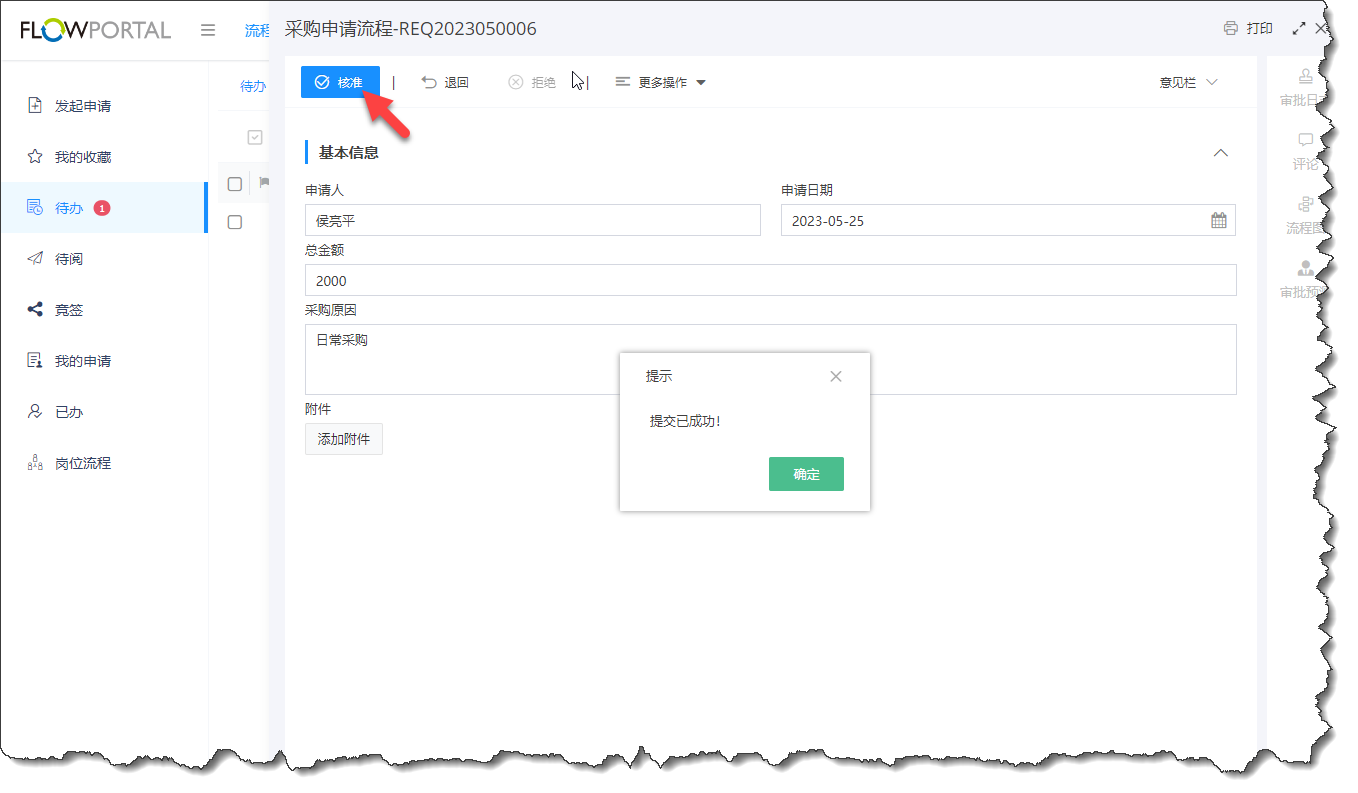Expand the 意见栏 dropdown
The image size is (1358, 793).
tap(1189, 82)
